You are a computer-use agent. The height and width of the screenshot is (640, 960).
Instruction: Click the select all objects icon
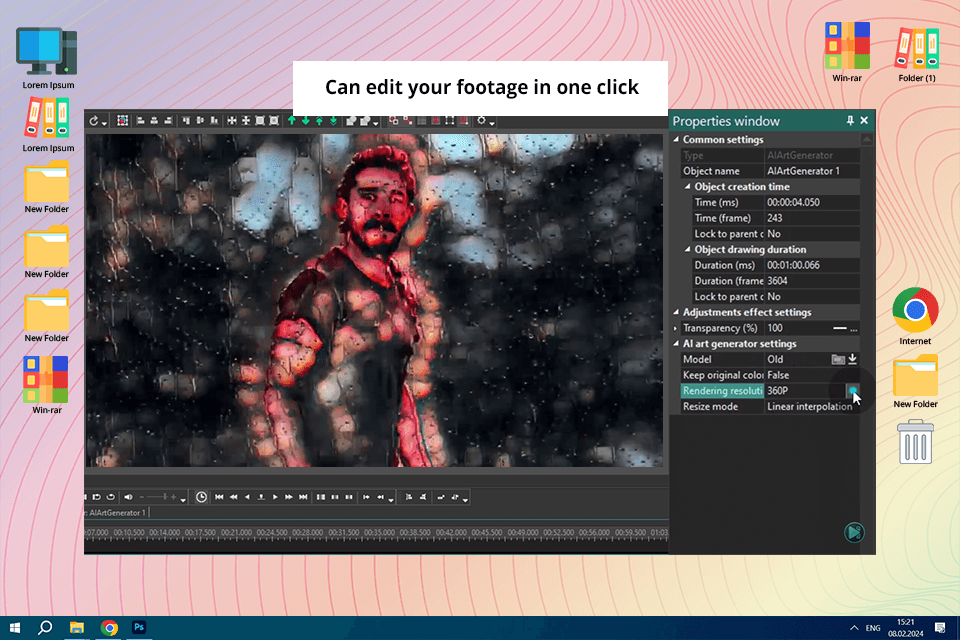[x=122, y=121]
